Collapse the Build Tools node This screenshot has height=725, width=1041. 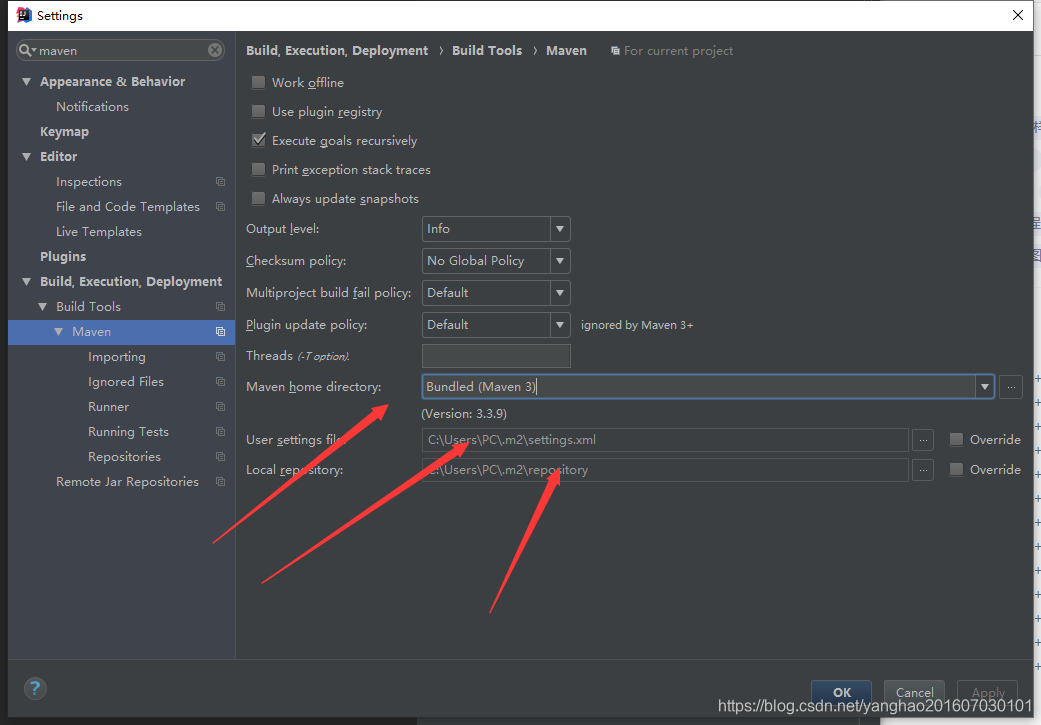pos(42,307)
